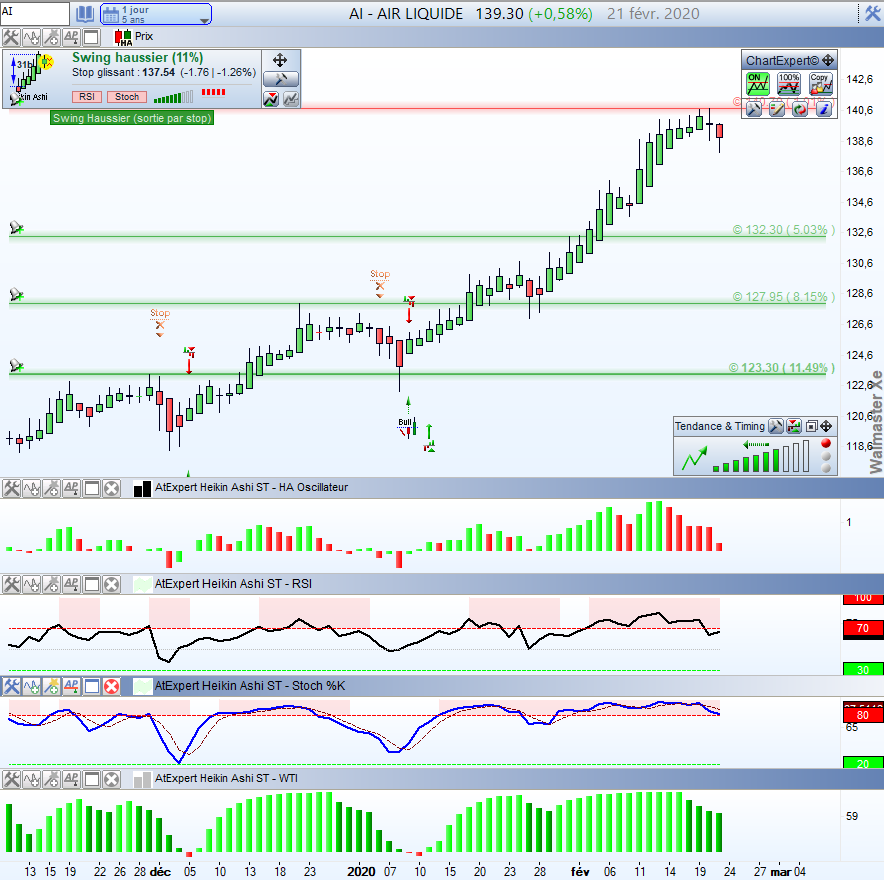Click the Bull marker below January candles
Screen dimensions: 884x880
(406, 426)
